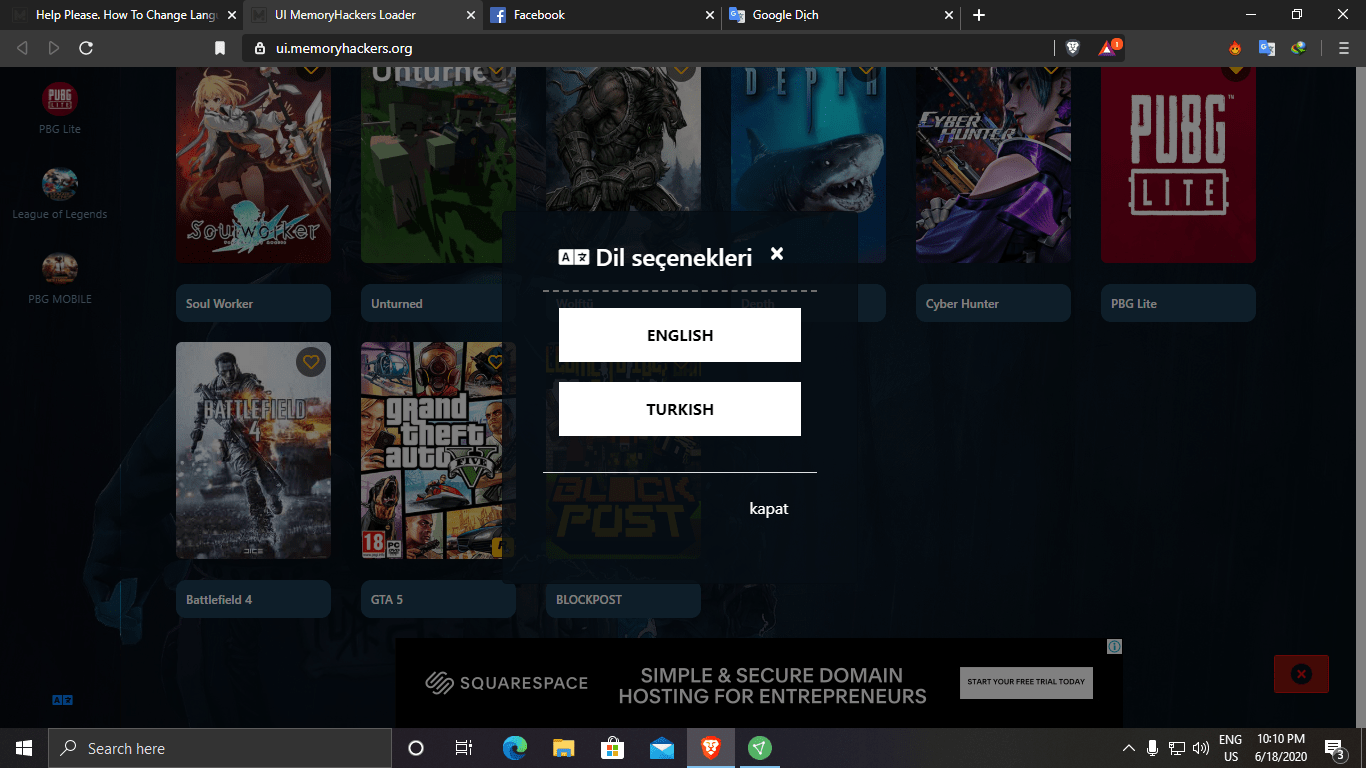
Task: Open the PBG MOBILE sidebar icon
Action: click(60, 269)
